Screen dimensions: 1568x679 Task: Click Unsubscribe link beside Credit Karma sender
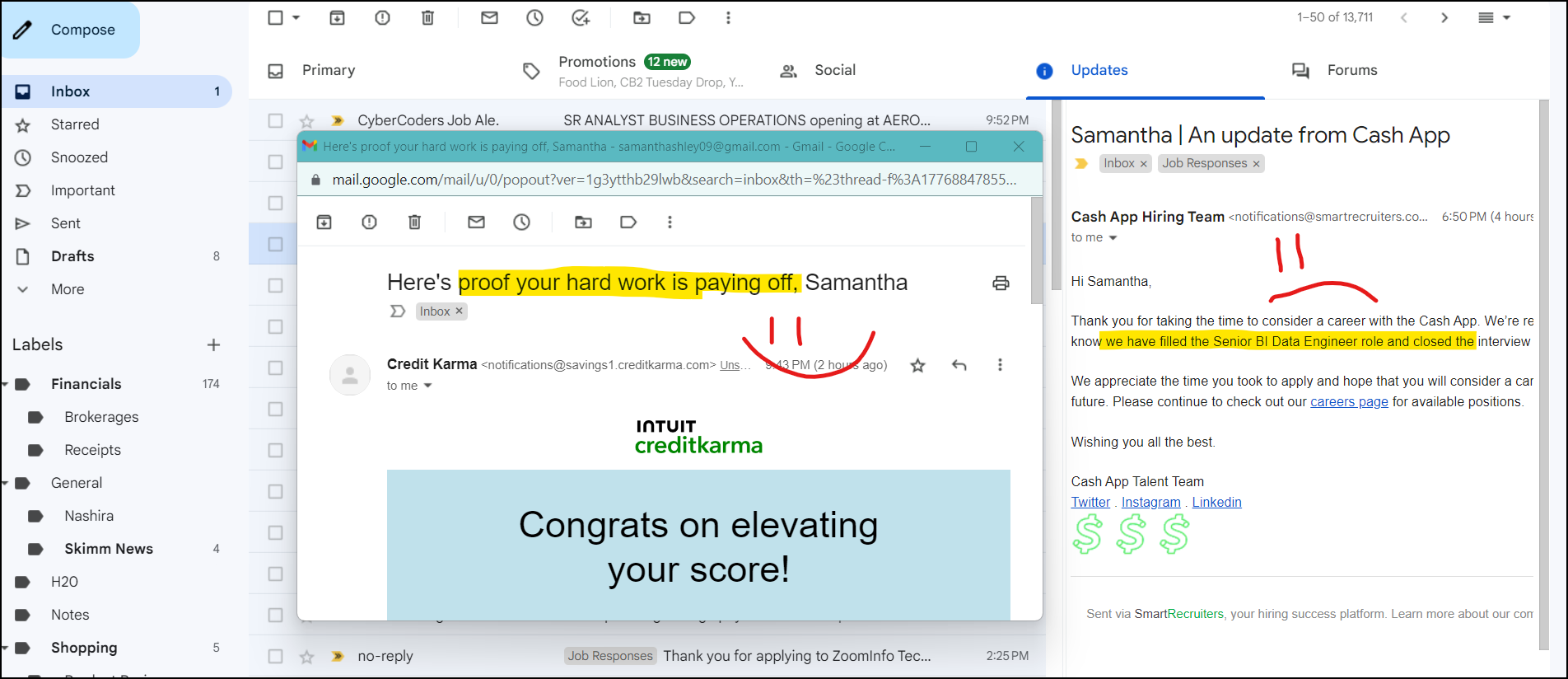tap(735, 365)
